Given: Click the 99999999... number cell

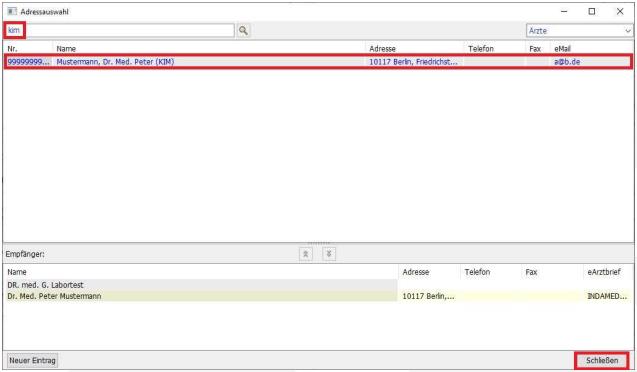Looking at the screenshot, I should tap(28, 62).
